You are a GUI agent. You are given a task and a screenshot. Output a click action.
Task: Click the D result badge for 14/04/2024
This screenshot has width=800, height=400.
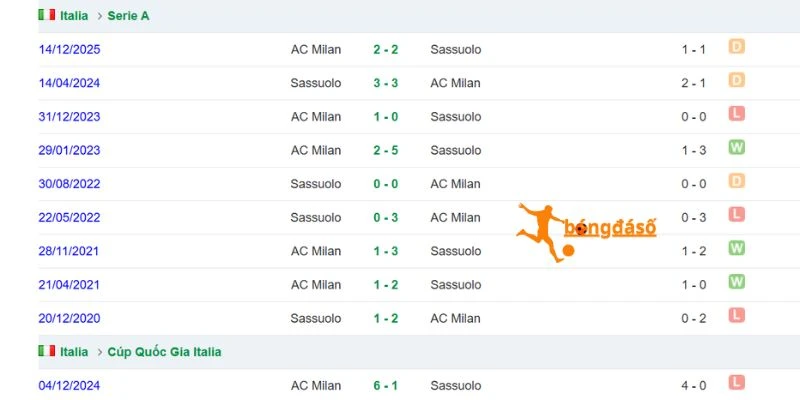(x=736, y=80)
